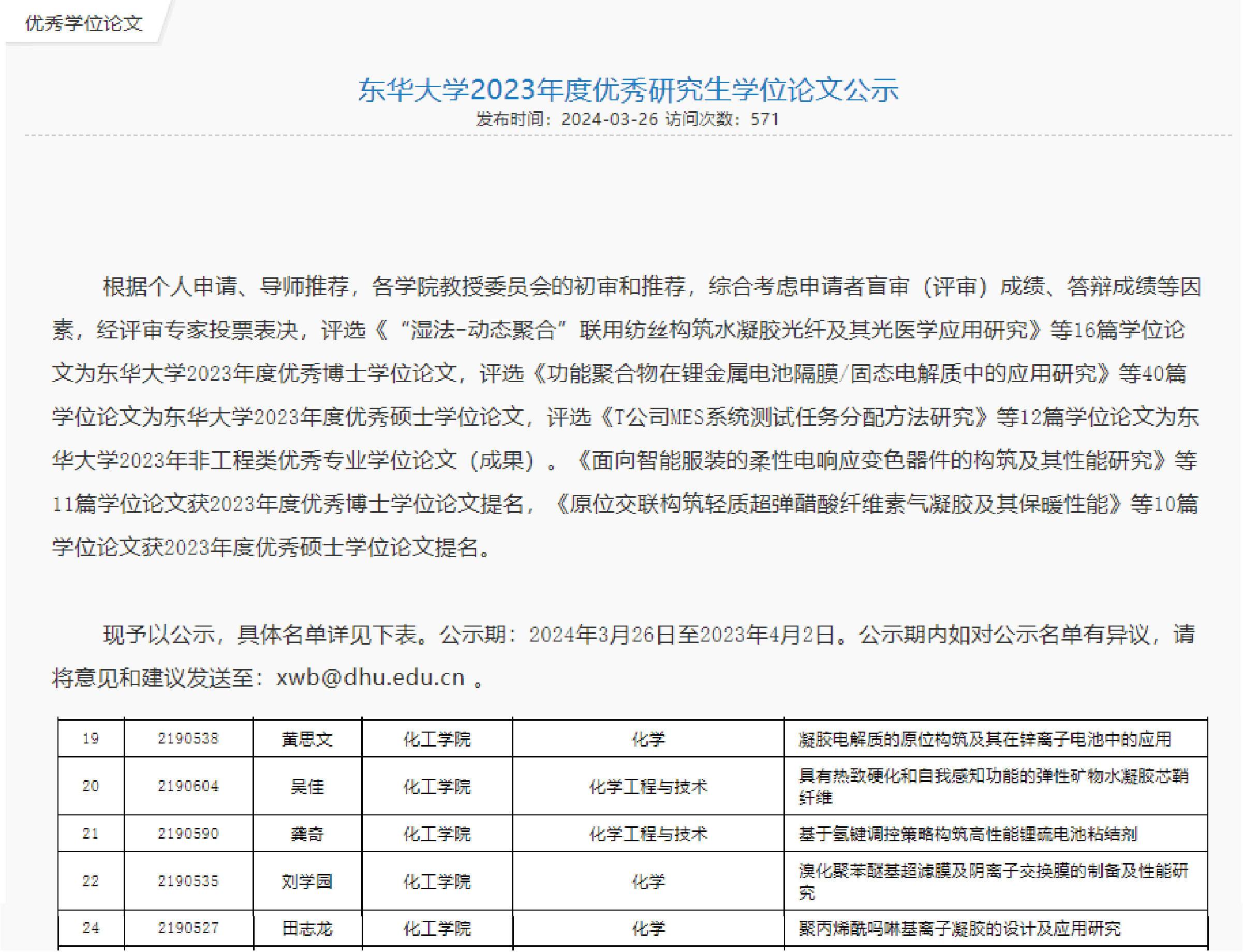This screenshot has width=1243, height=952.
Task: Click the name 吴佳 in table
Action: pyautogui.click(x=307, y=786)
